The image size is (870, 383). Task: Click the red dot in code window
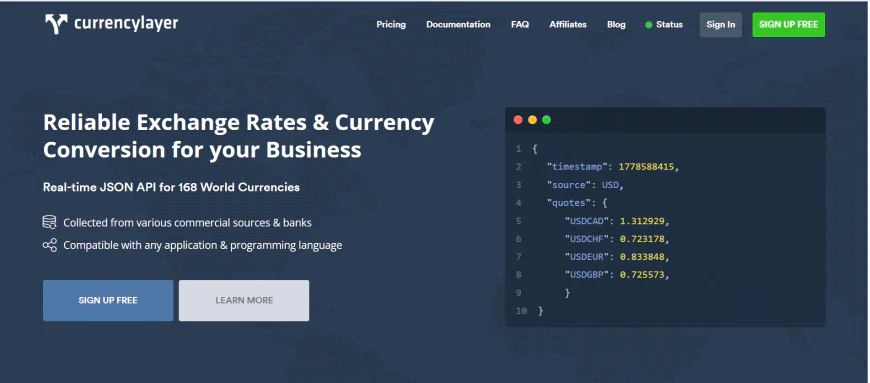pos(518,120)
